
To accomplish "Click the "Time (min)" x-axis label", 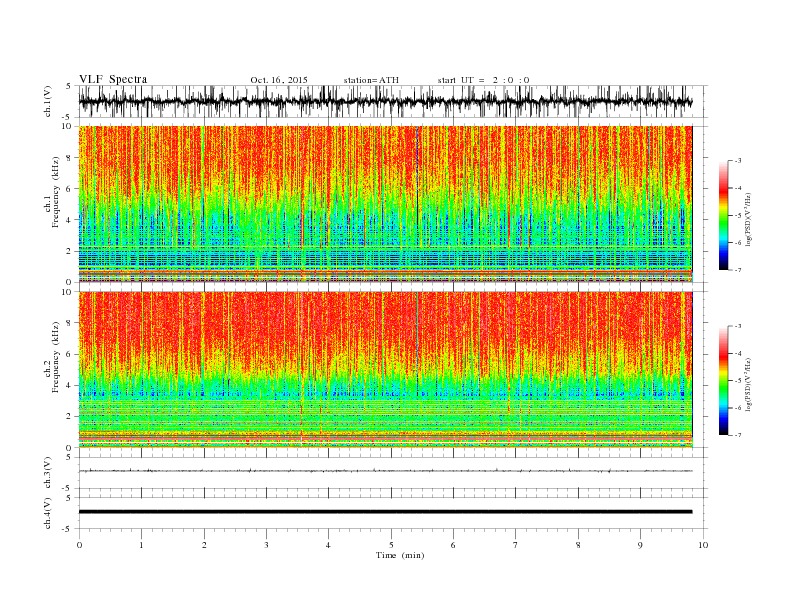I will [400, 555].
